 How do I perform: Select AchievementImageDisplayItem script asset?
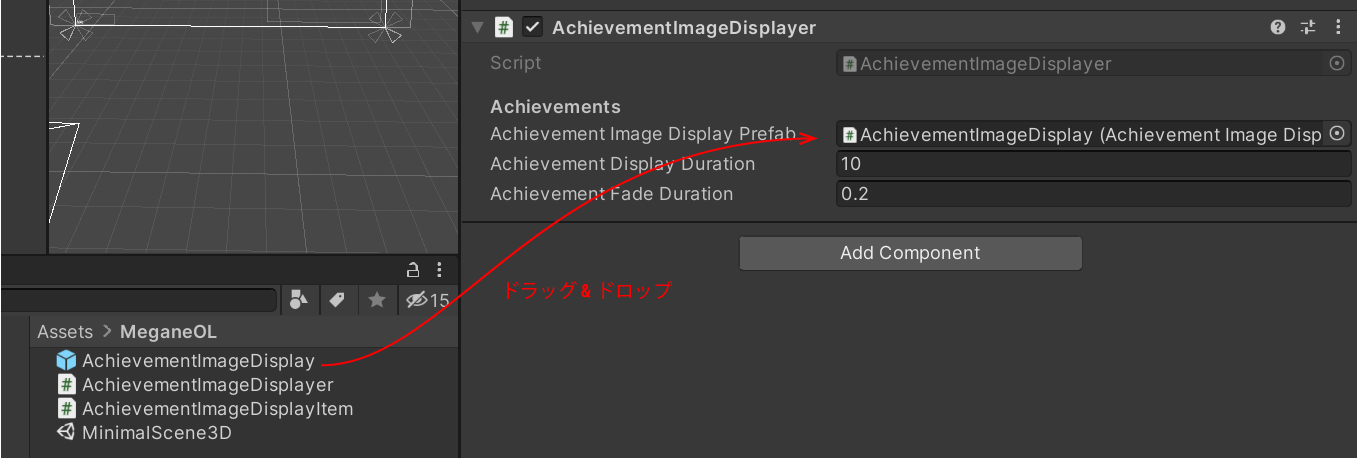[x=205, y=409]
